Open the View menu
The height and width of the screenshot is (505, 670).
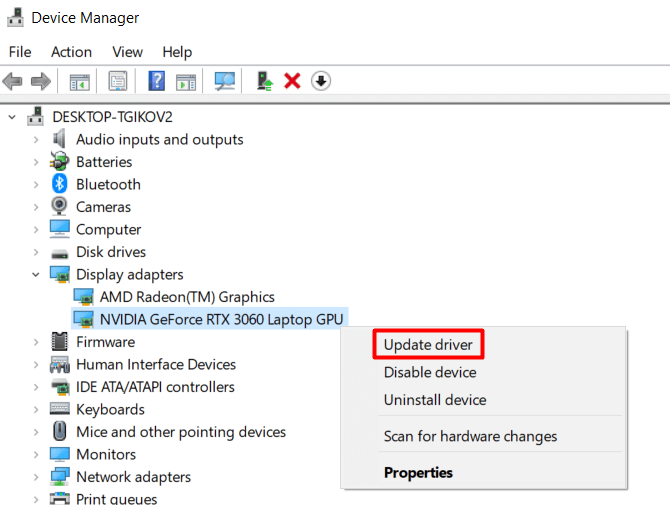[x=127, y=52]
